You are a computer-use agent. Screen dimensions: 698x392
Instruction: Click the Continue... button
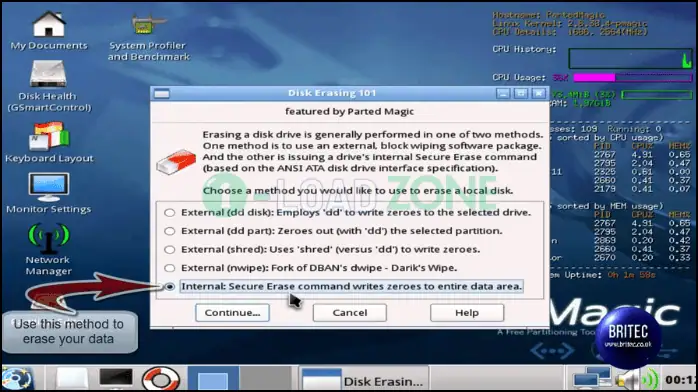coord(232,313)
